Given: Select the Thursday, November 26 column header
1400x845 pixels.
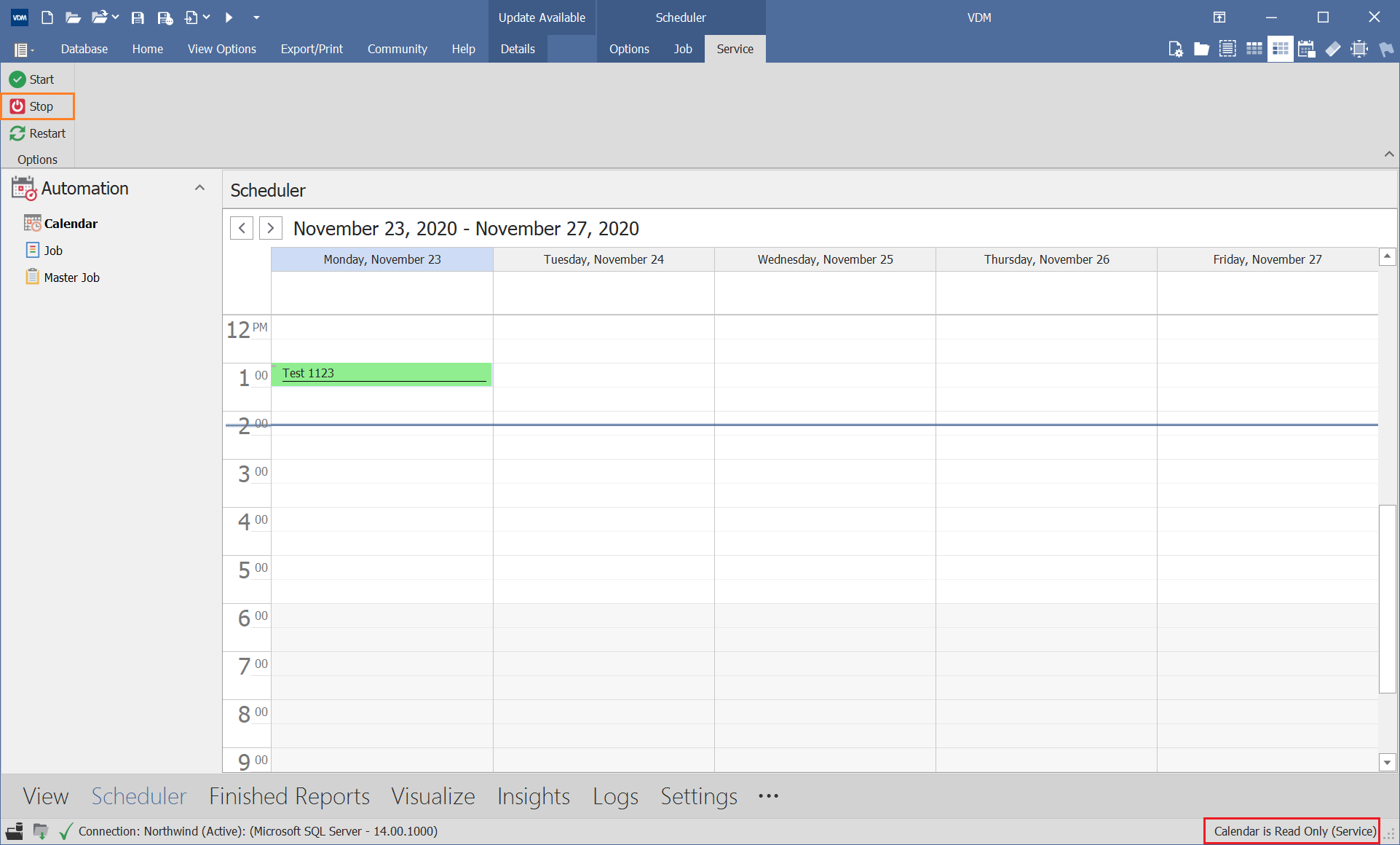Looking at the screenshot, I should (x=1046, y=259).
